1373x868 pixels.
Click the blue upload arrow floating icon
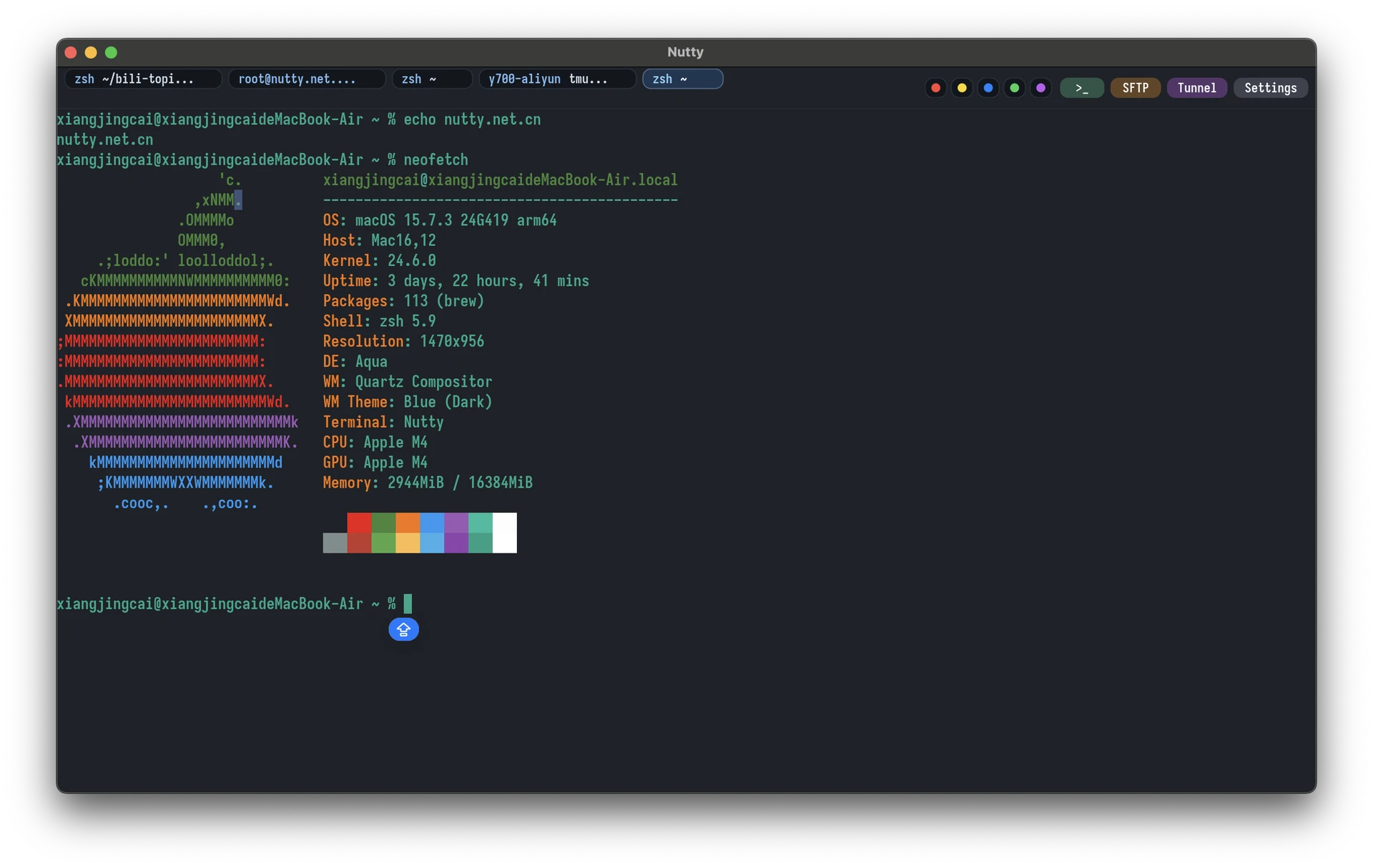(x=403, y=629)
